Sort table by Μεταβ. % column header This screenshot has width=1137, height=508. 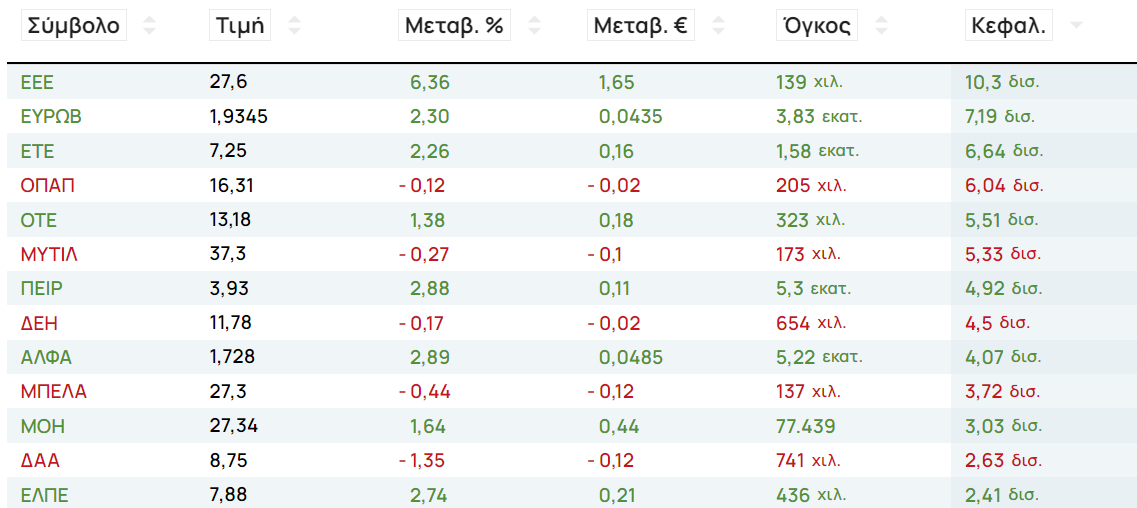coord(454,27)
